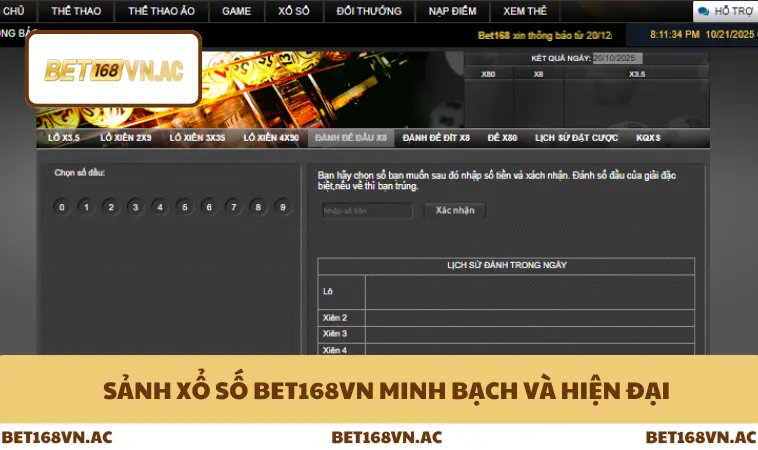Viewport: 758px width, 450px height.
Task: Open the Thể Thao menu
Action: tap(75, 11)
